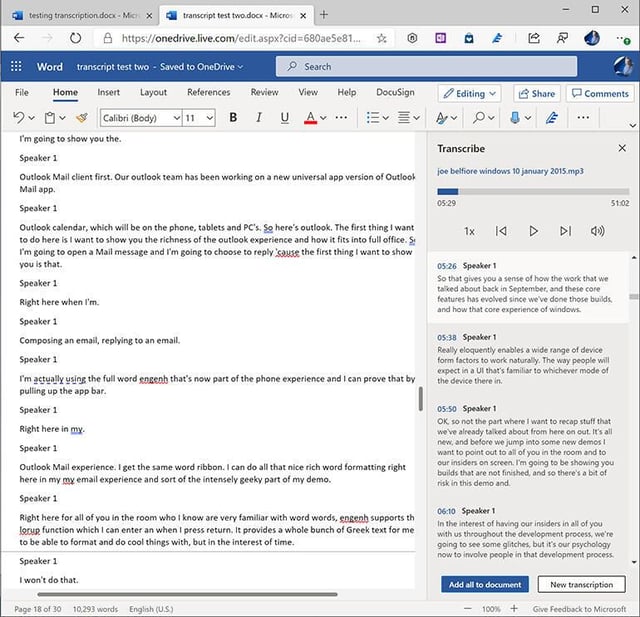The image size is (640, 617).
Task: Click the Find magnifier icon
Action: (479, 118)
